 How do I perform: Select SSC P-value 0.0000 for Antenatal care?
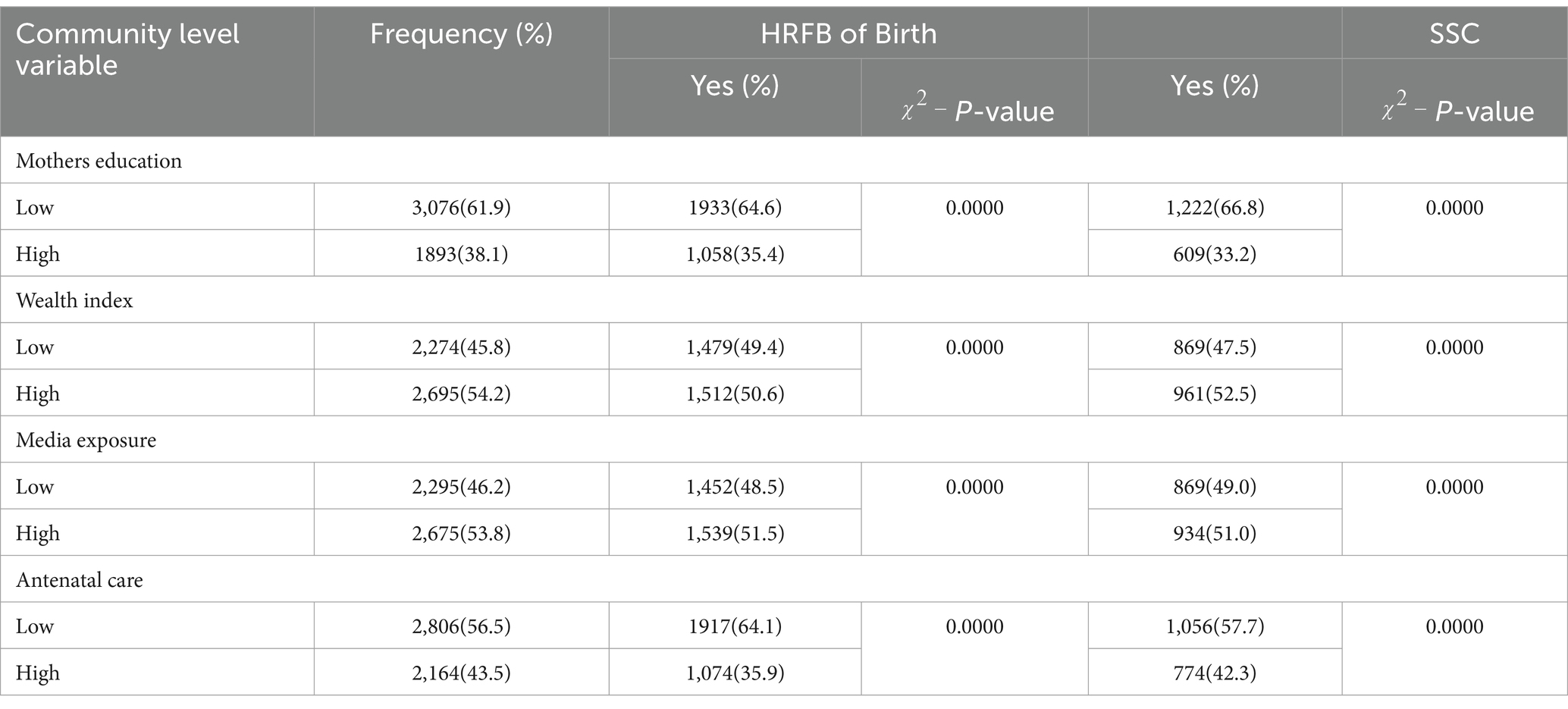(1454, 626)
